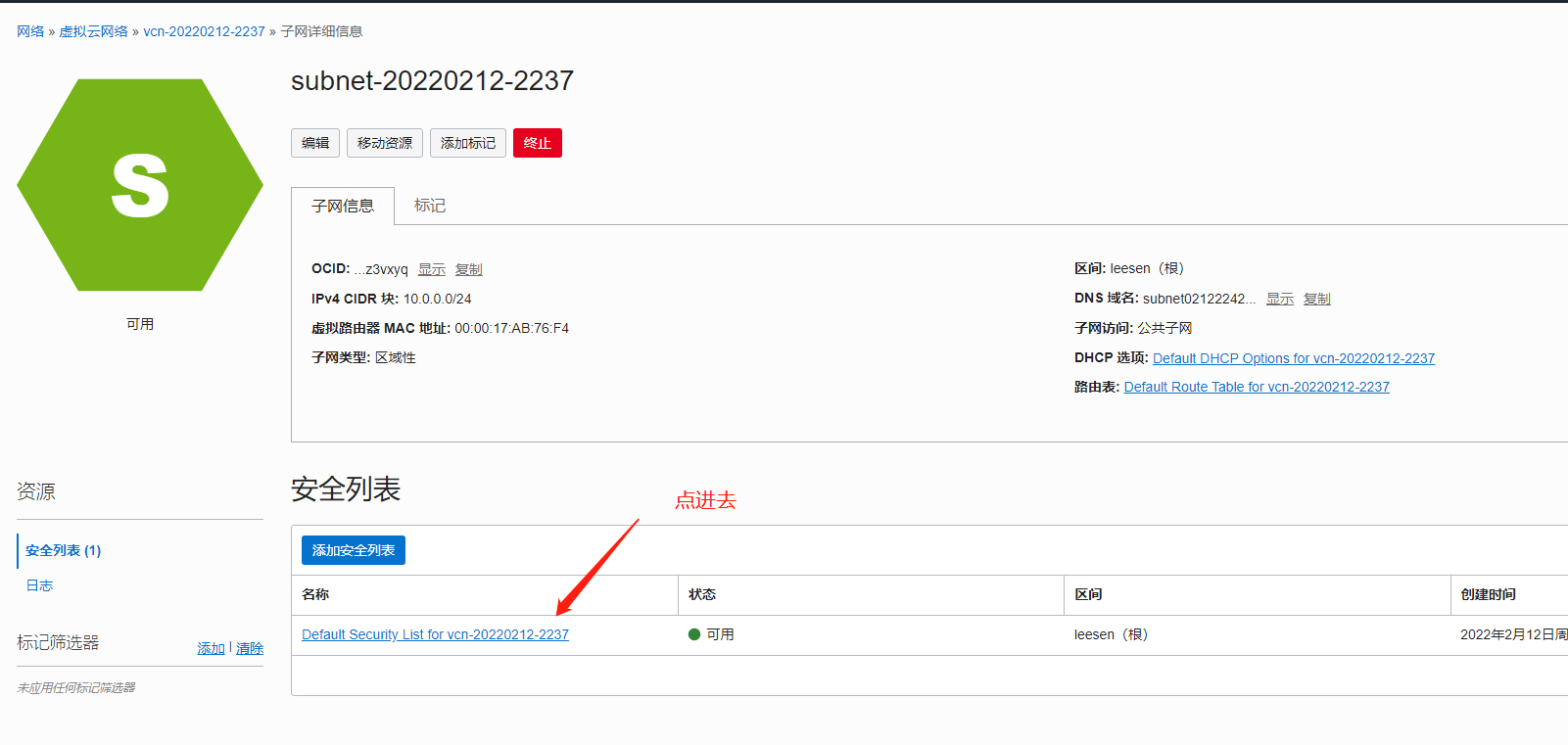This screenshot has width=1568, height=745.
Task: Show the full DNS 域名
Action: (1280, 299)
